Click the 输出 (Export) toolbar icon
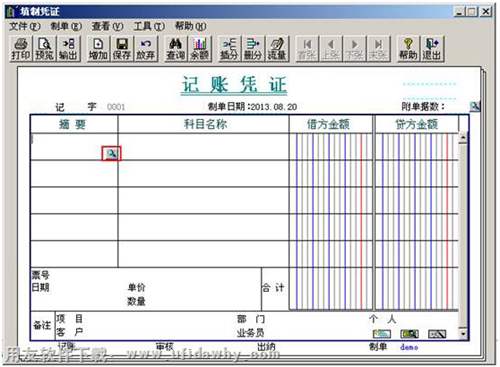This screenshot has height=367, width=500. click(x=68, y=49)
